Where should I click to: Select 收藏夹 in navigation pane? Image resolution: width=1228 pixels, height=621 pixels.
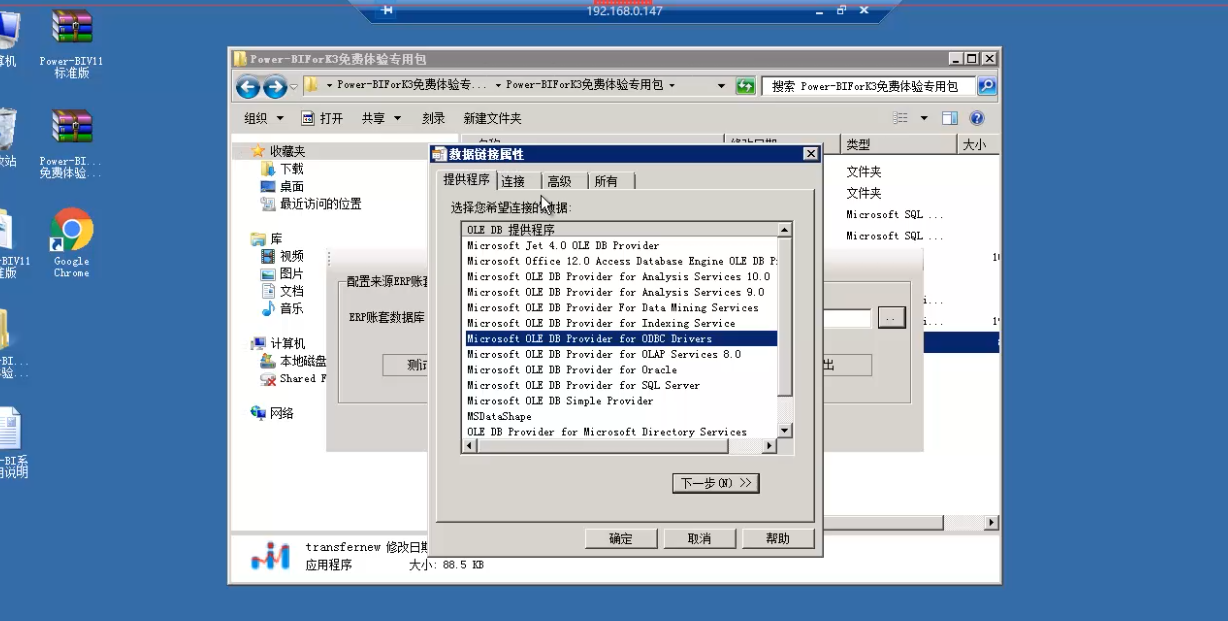pos(278,151)
